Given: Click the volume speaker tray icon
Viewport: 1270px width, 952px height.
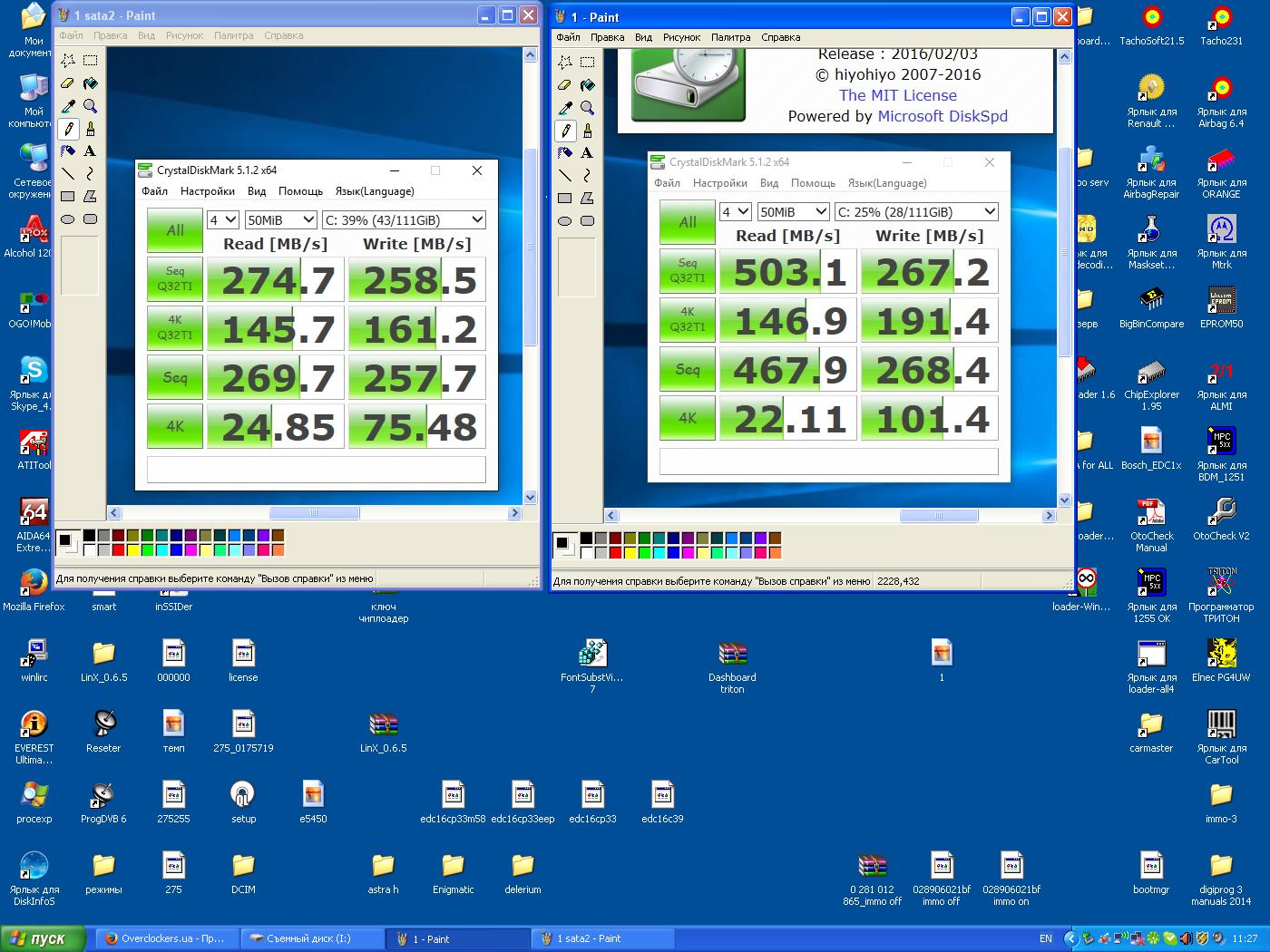Looking at the screenshot, I should coord(1218,939).
